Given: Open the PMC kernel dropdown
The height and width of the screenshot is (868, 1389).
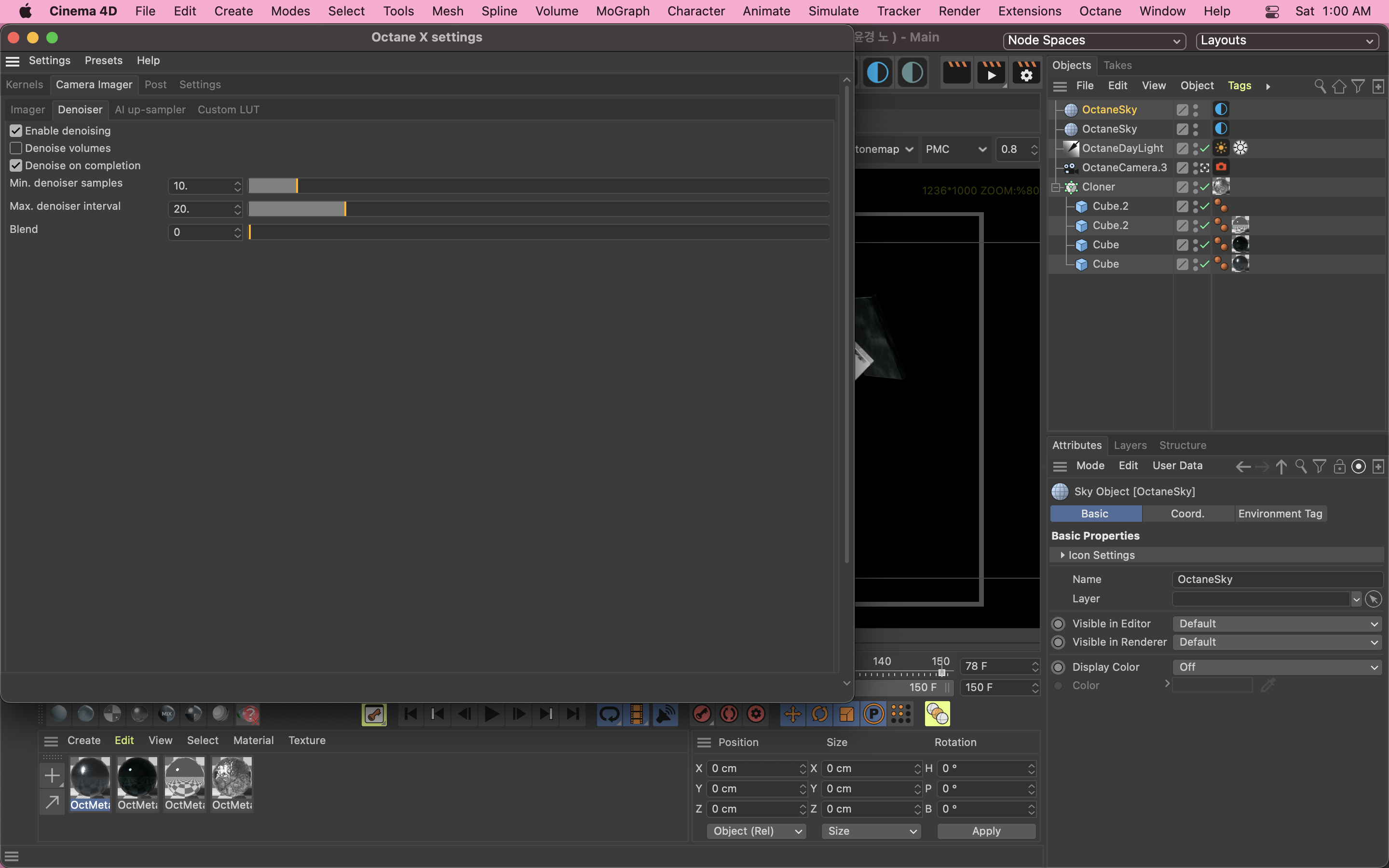Looking at the screenshot, I should coord(955,149).
